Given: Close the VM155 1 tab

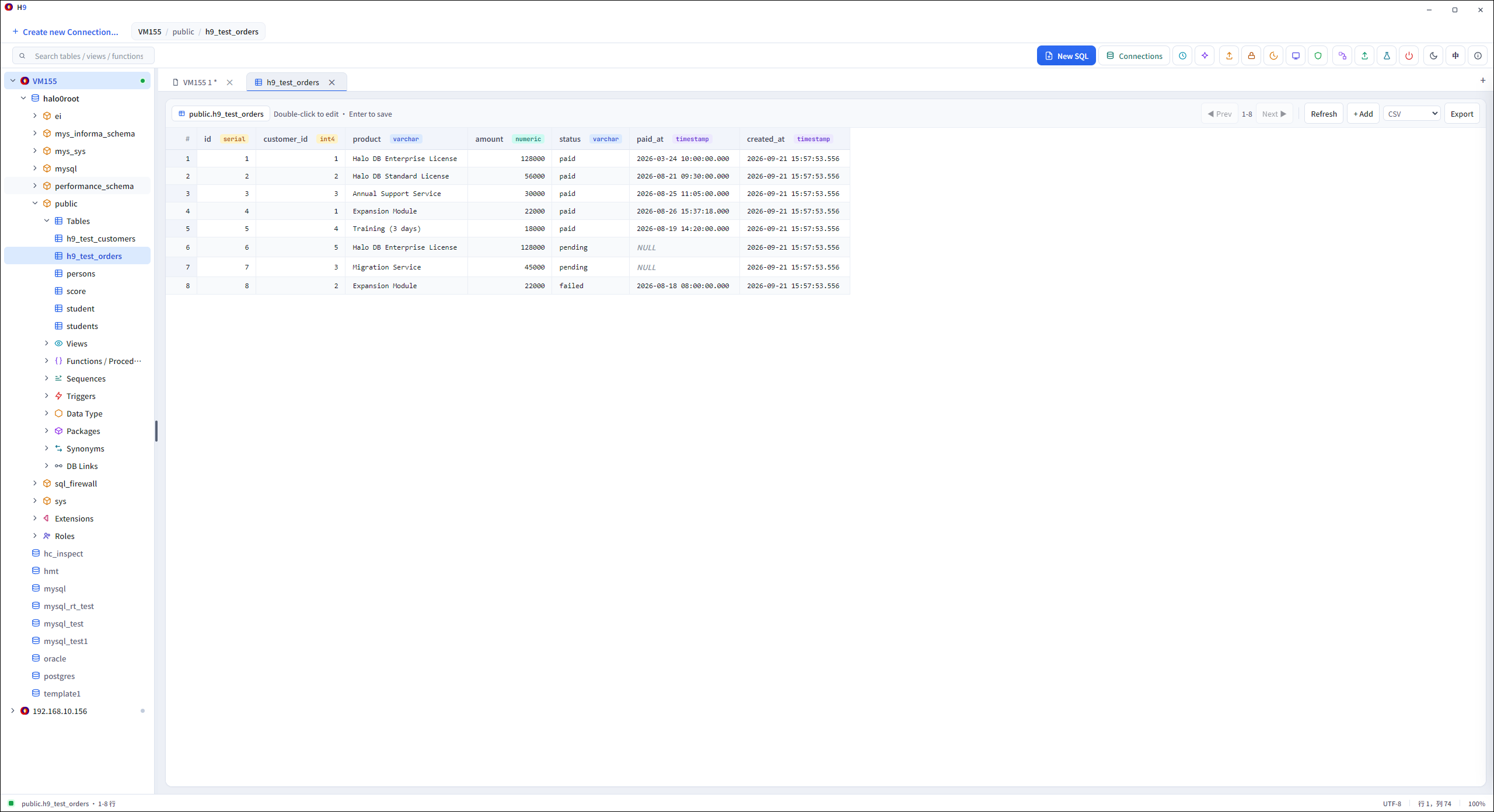Looking at the screenshot, I should coord(229,82).
